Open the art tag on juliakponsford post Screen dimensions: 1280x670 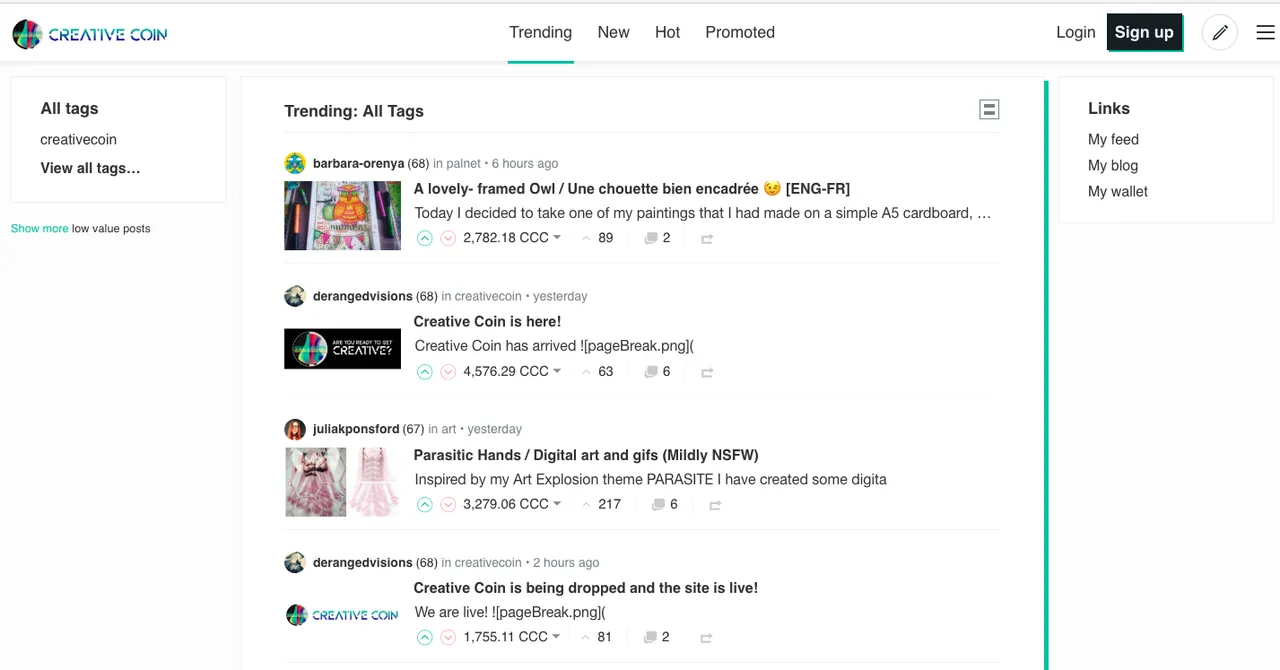[x=449, y=429]
